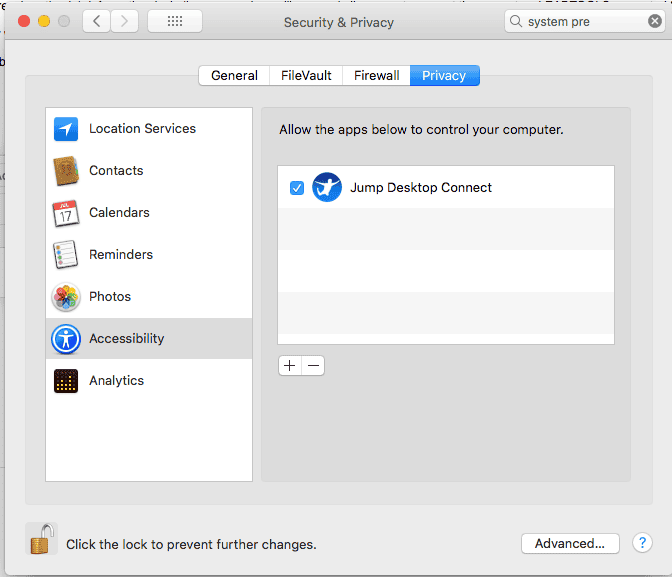Remove an app with the minus button
Image resolution: width=672 pixels, height=577 pixels.
[313, 366]
